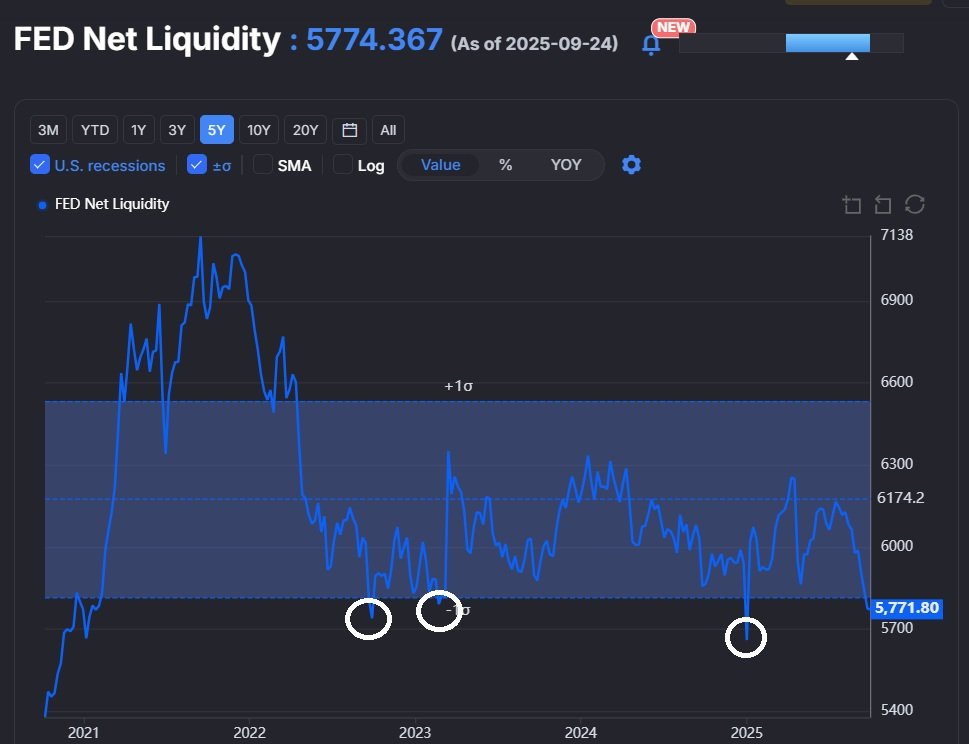Click the alerts bell icon

tap(651, 44)
